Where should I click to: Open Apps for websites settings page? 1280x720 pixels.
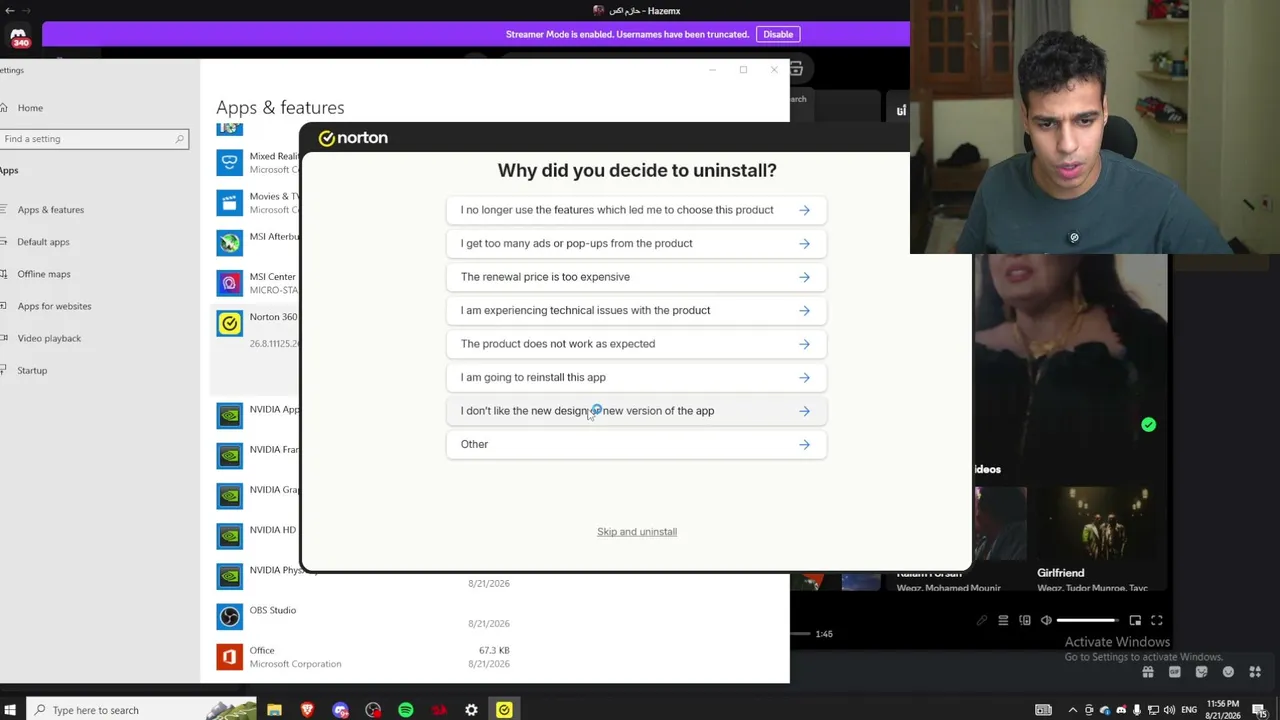point(54,306)
